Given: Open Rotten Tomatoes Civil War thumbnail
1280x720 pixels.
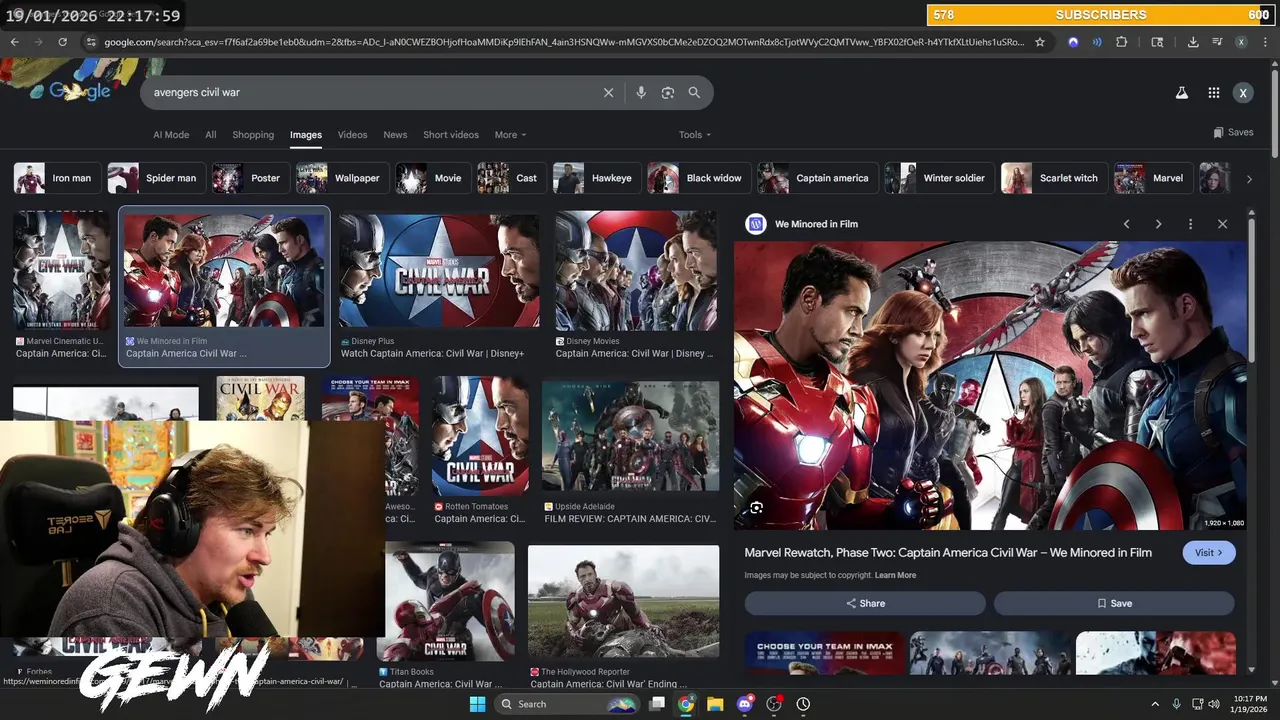Looking at the screenshot, I should click(480, 436).
